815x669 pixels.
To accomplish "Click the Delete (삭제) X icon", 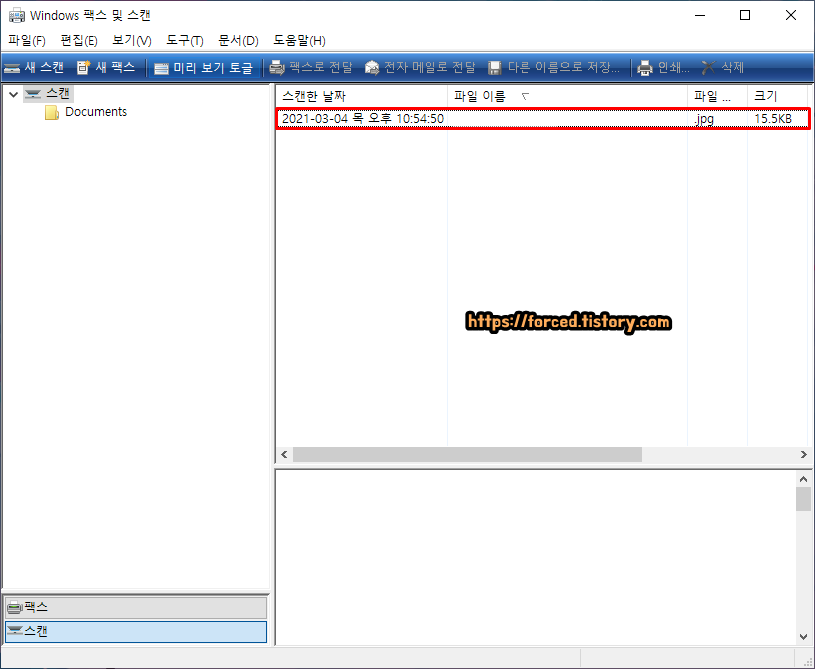I will point(708,68).
